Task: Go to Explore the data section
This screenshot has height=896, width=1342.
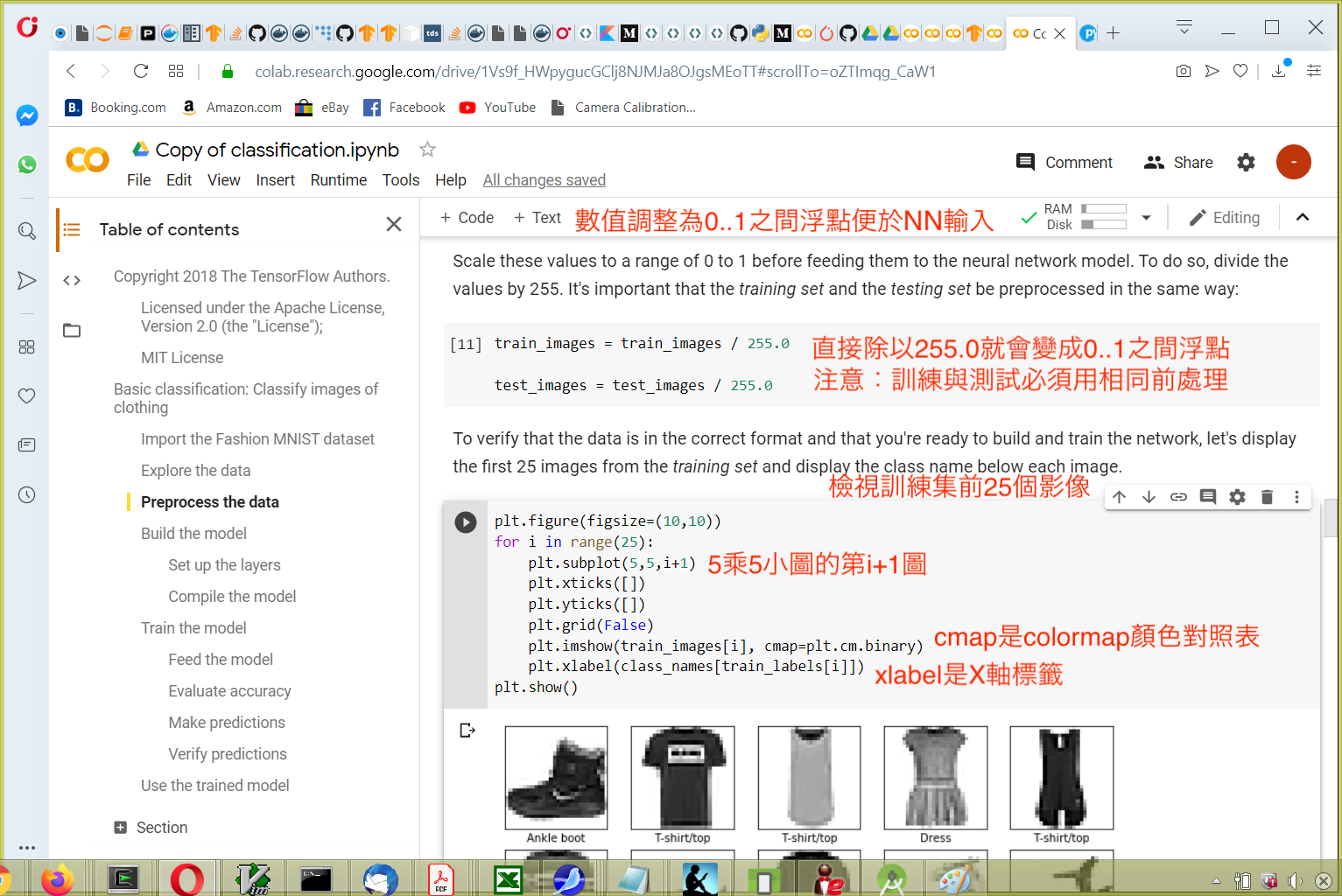Action: tap(196, 471)
